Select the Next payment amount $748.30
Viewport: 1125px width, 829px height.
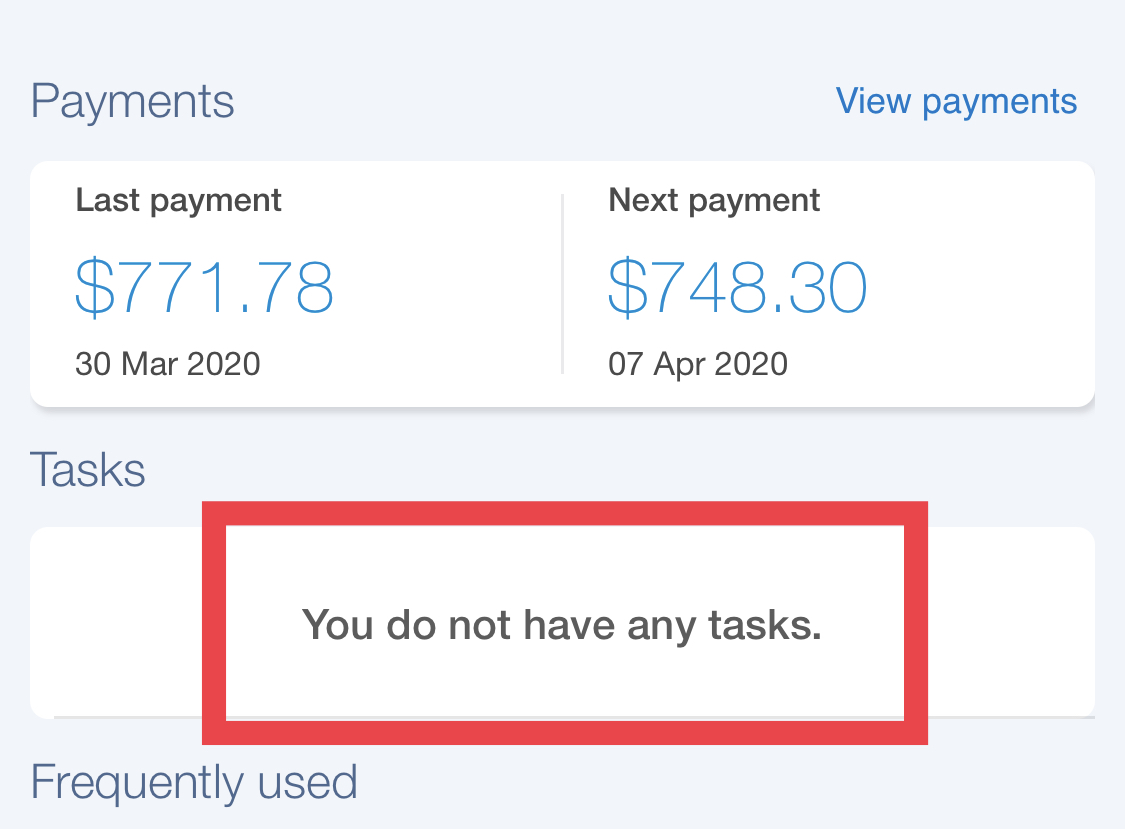click(x=737, y=287)
